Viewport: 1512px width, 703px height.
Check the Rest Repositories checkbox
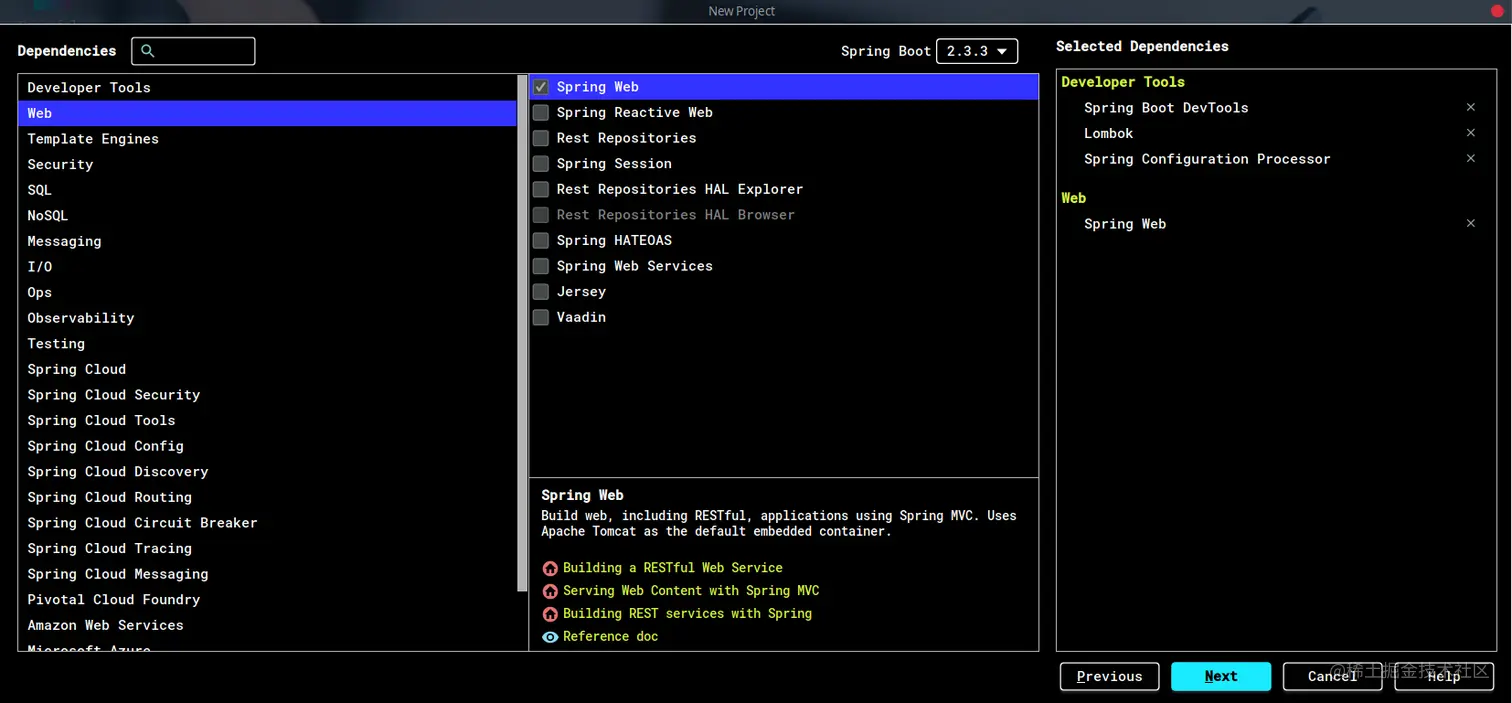click(x=541, y=138)
